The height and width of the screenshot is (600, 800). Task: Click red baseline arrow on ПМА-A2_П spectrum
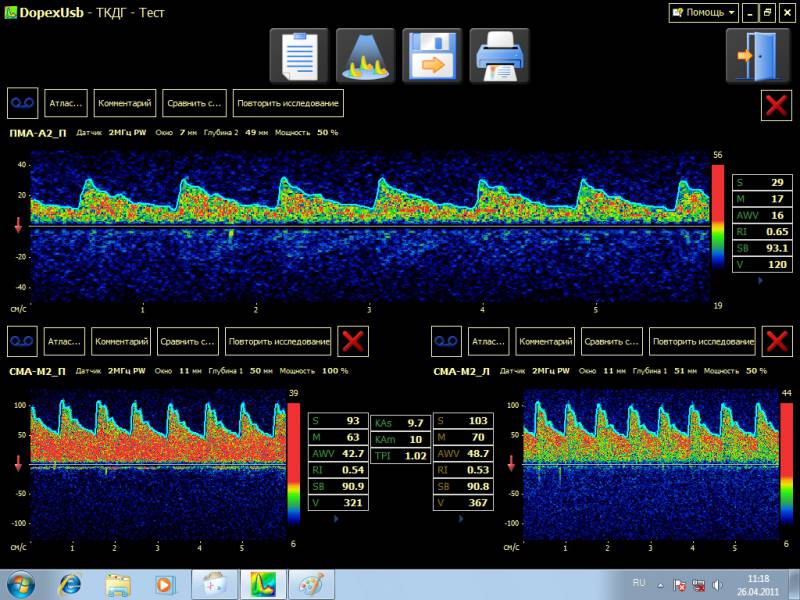[x=18, y=225]
